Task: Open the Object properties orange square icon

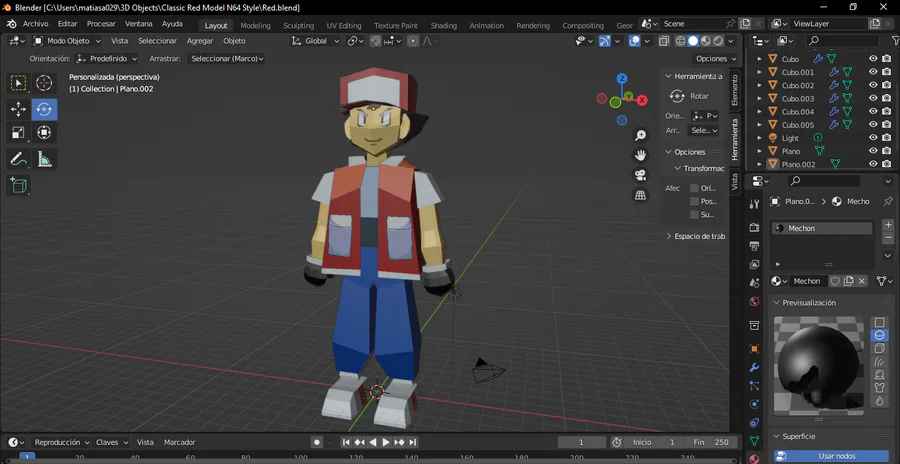Action: [754, 349]
